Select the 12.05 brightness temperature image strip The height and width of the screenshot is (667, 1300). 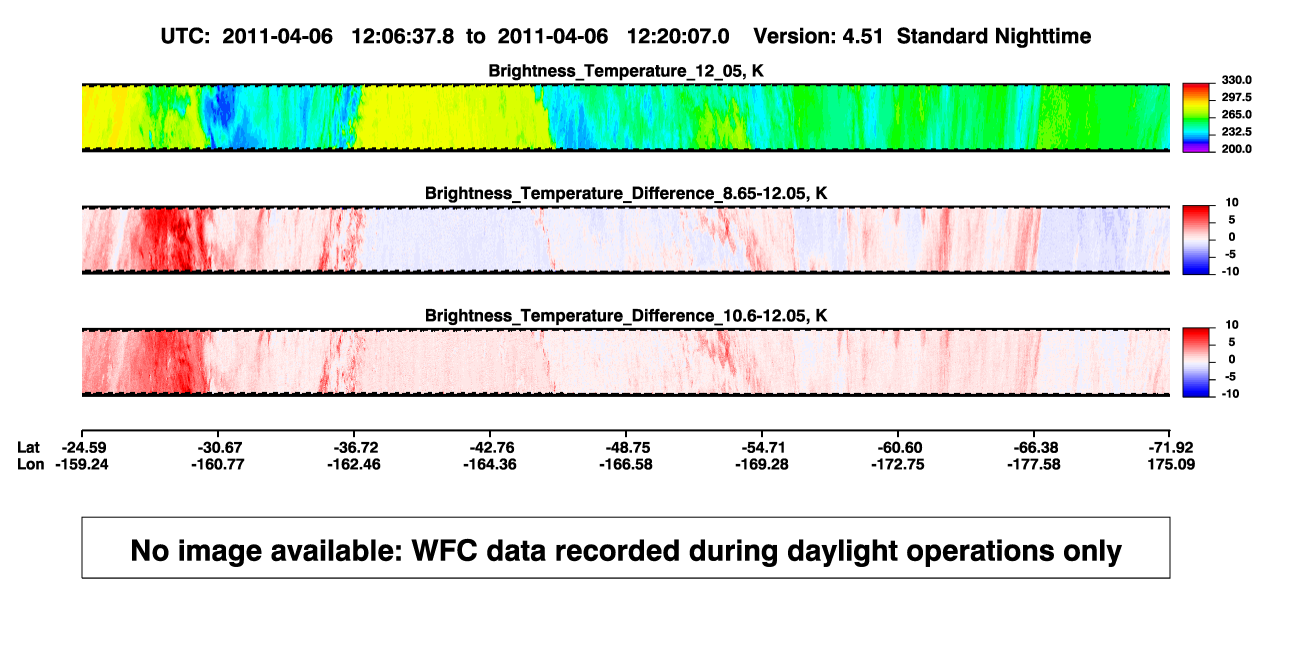pos(626,117)
